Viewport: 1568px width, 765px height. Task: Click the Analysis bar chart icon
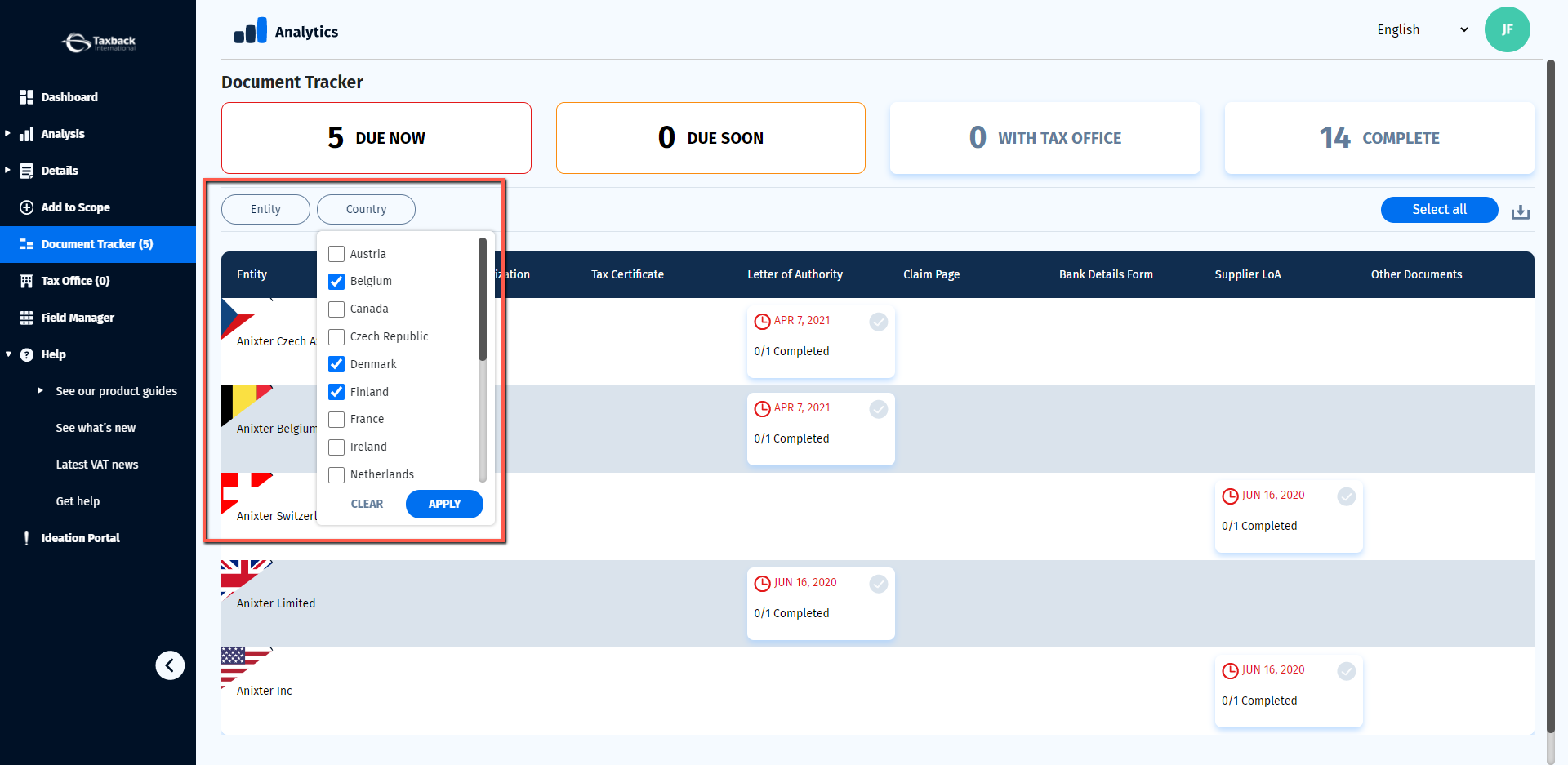click(27, 134)
